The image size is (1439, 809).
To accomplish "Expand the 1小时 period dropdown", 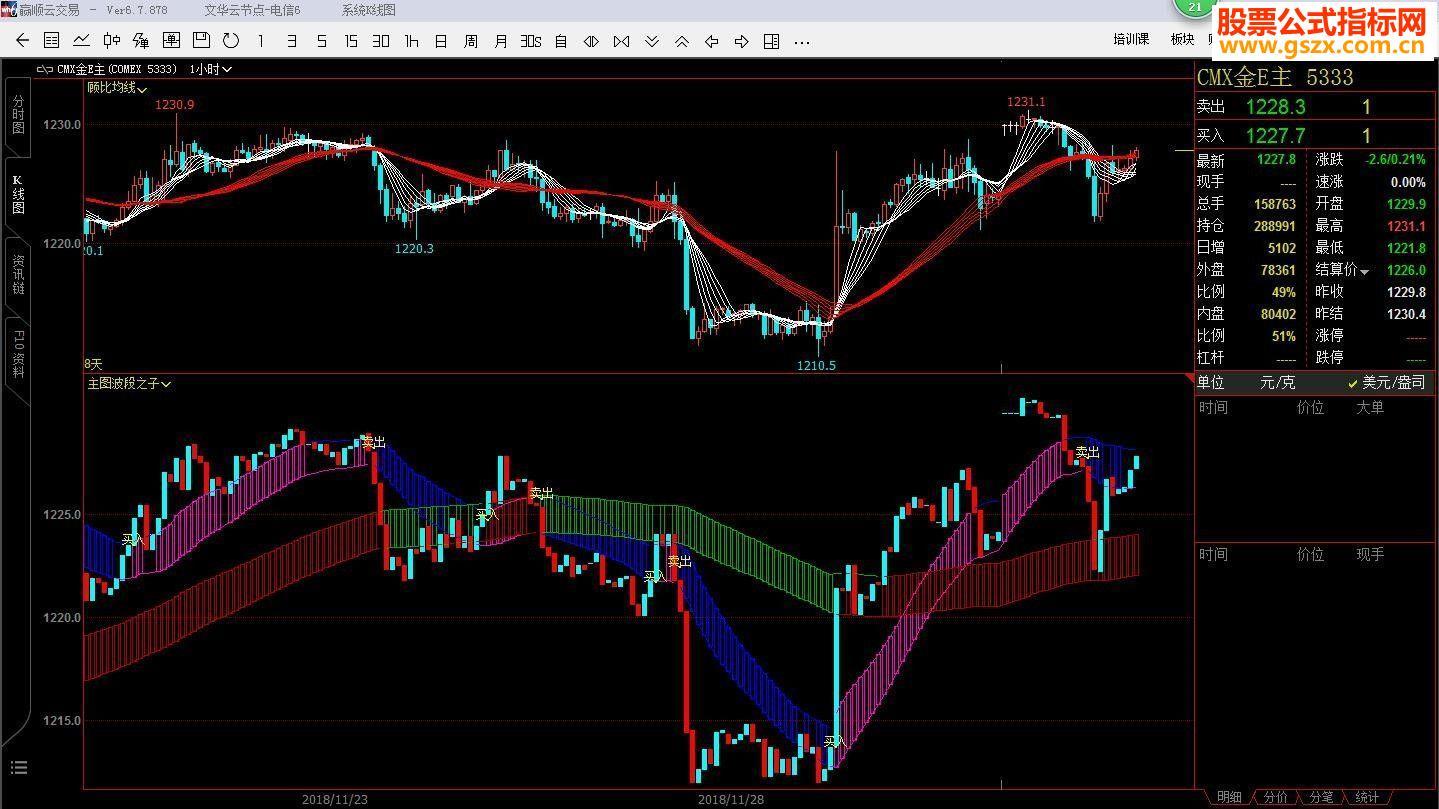I will tap(211, 69).
